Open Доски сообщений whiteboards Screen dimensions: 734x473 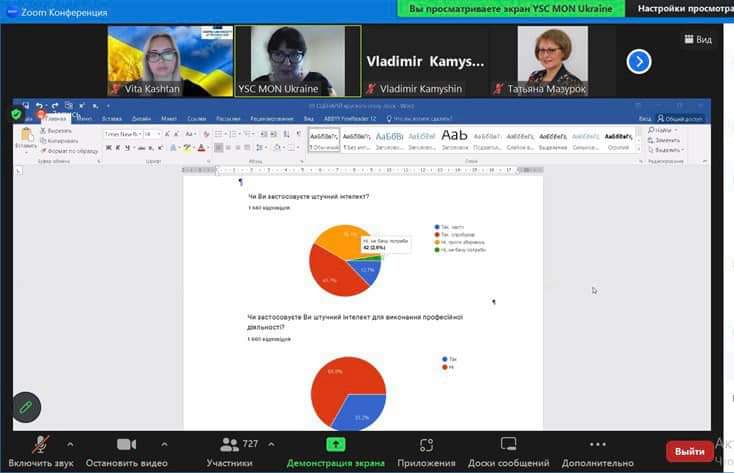tap(508, 451)
